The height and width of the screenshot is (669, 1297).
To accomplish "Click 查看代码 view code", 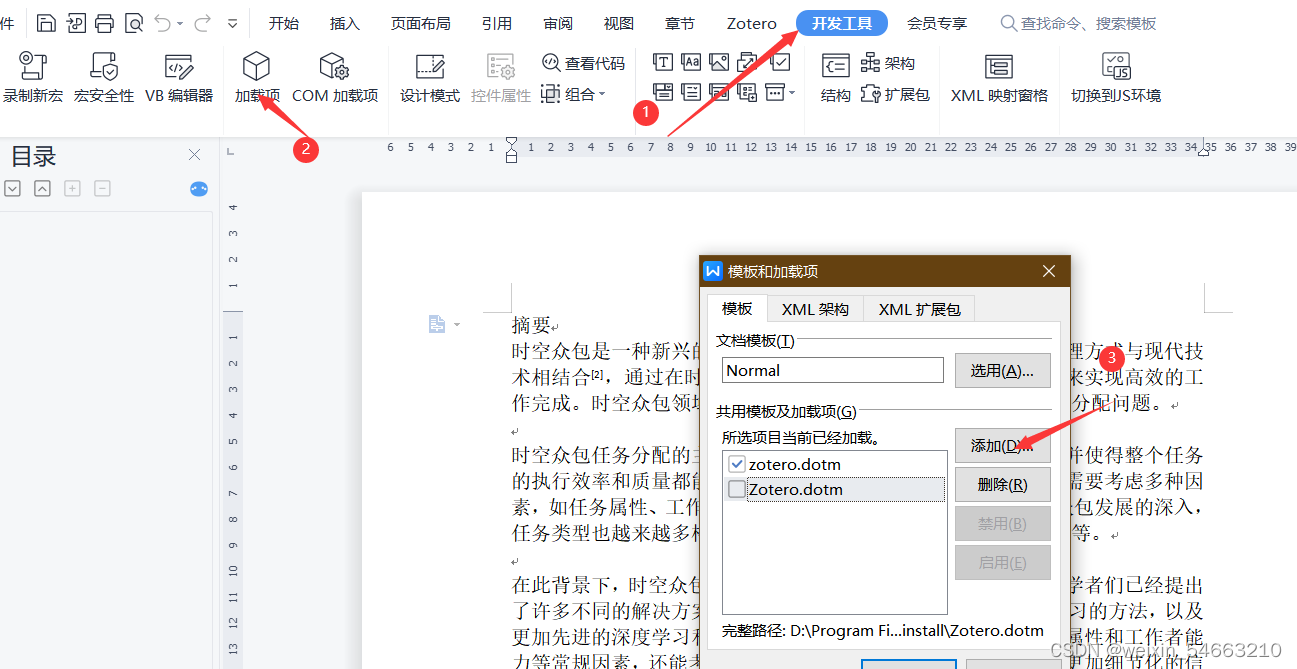I will click(583, 63).
